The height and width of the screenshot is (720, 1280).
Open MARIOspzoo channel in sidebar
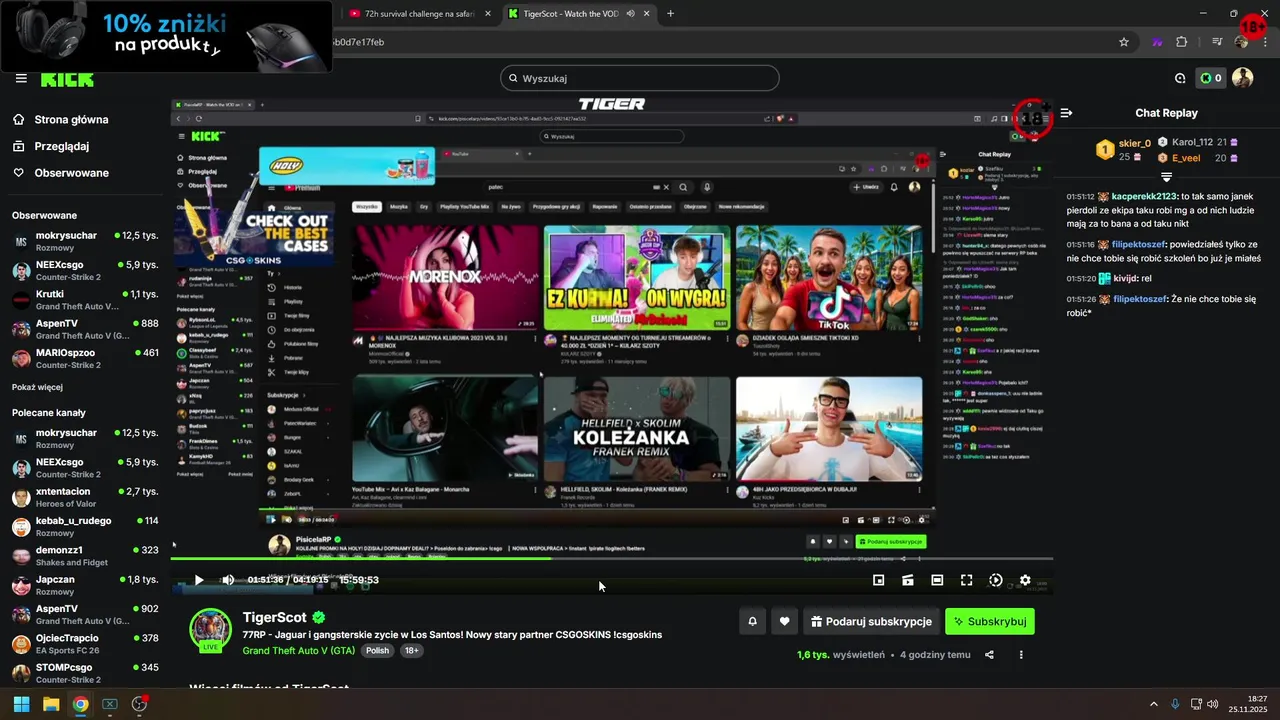86,359
